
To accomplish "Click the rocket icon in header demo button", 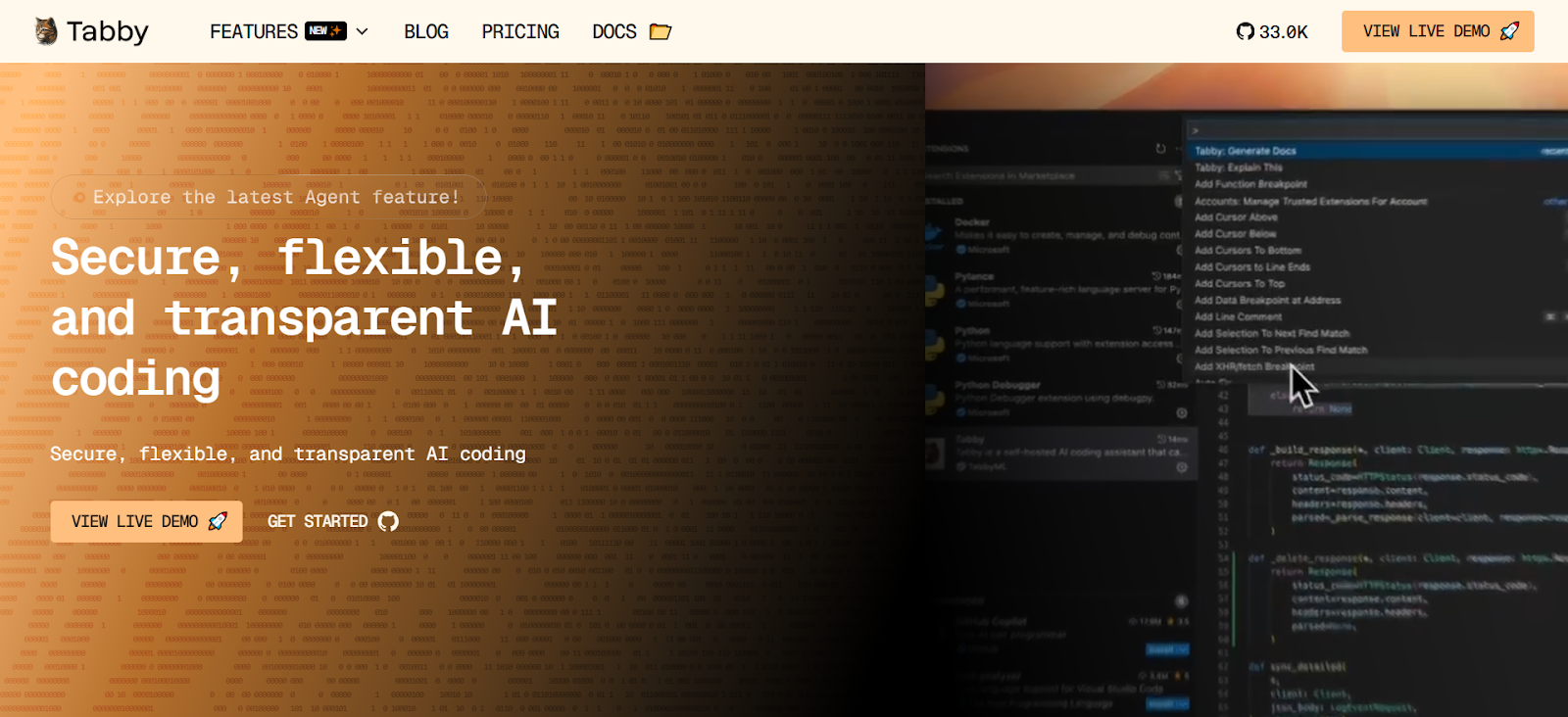I will 1510,31.
